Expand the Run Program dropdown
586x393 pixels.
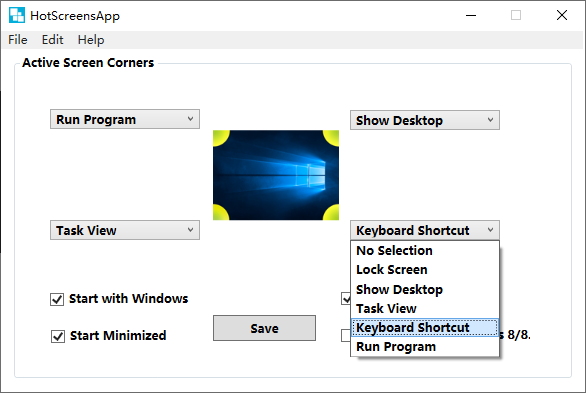(x=125, y=119)
